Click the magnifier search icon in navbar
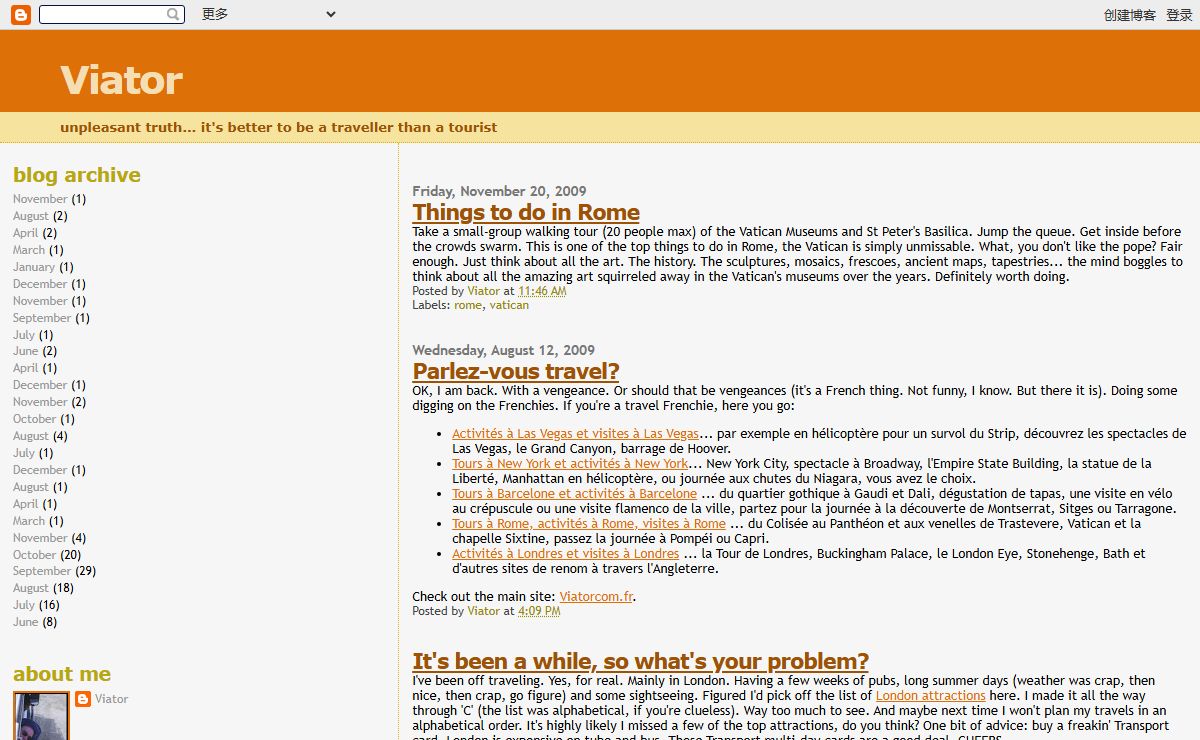The height and width of the screenshot is (740, 1200). click(x=174, y=15)
